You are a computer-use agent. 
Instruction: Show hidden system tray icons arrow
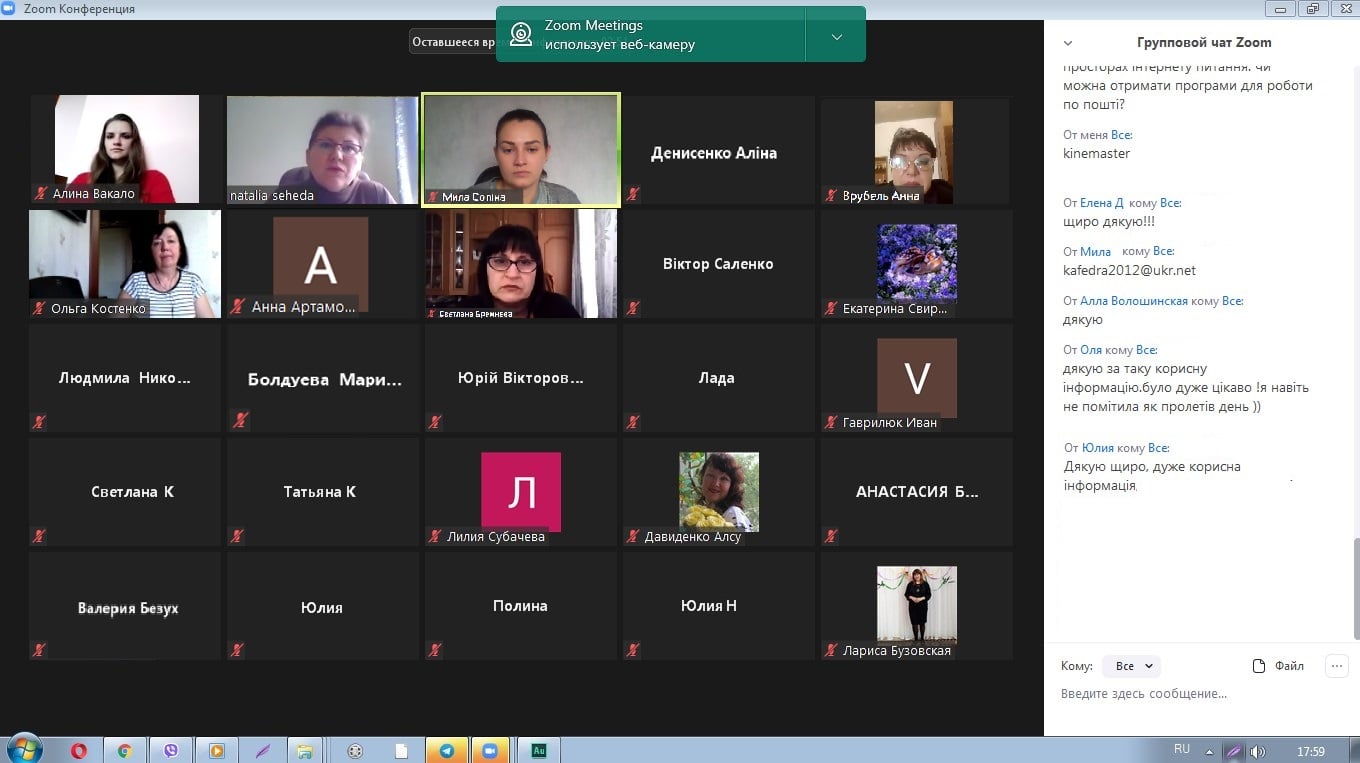tap(1210, 751)
